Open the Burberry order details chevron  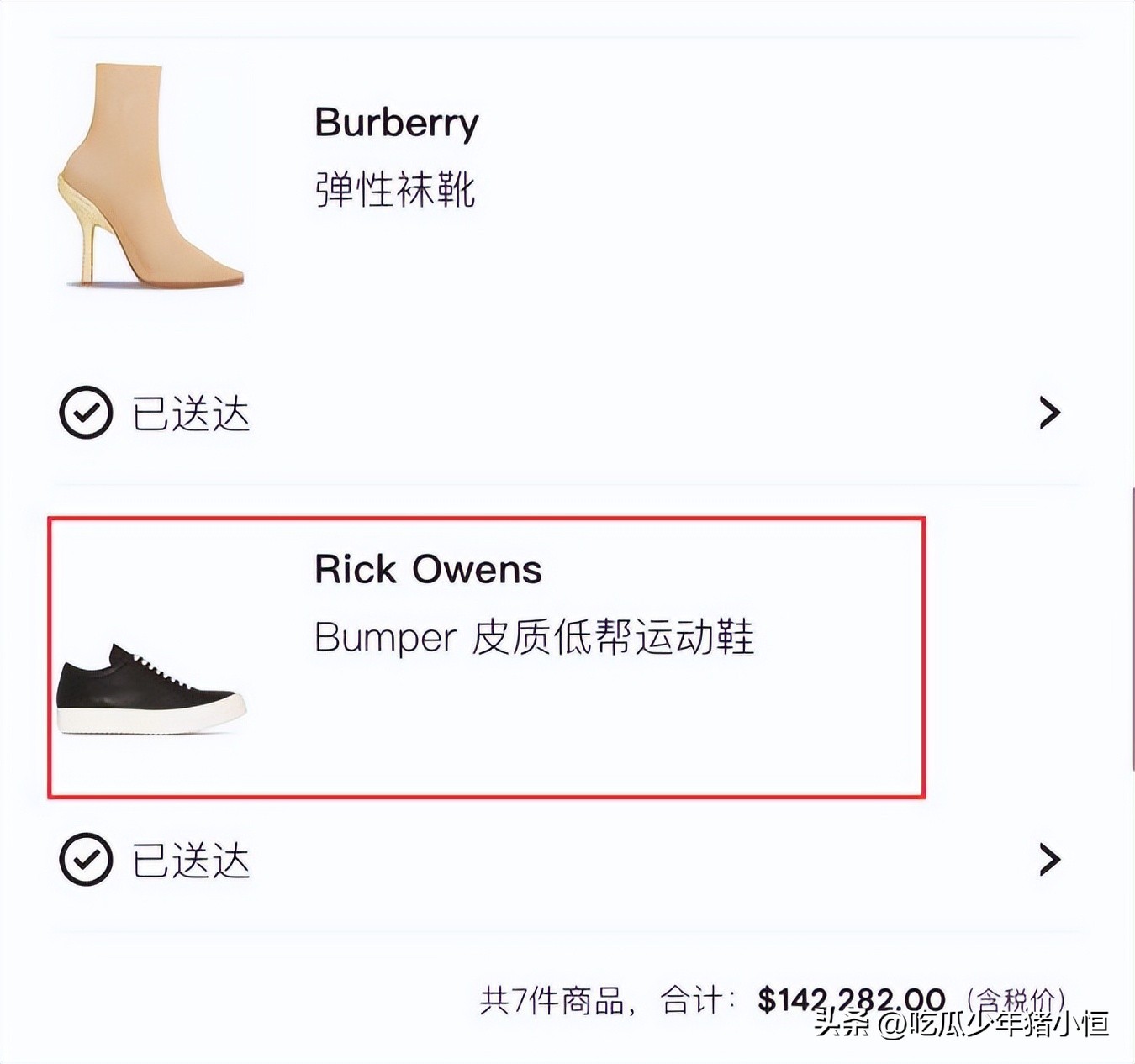point(1048,413)
